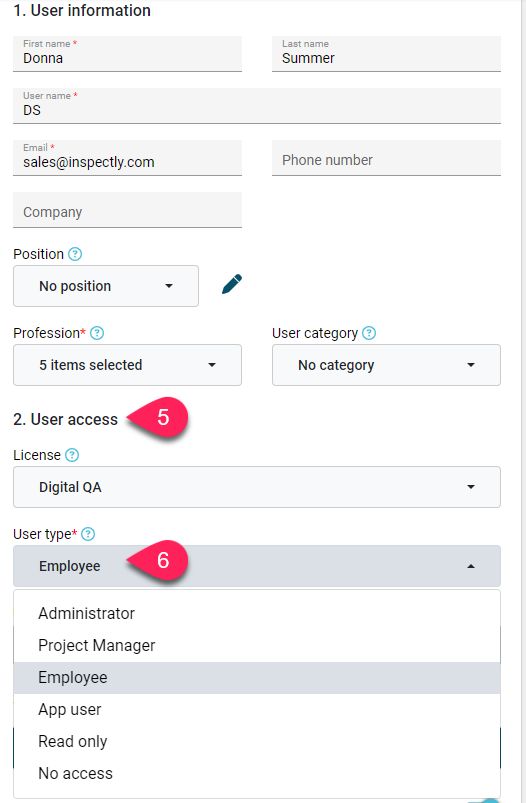Select the highlighted Employee option in list
Image resolution: width=526 pixels, height=803 pixels.
257,678
